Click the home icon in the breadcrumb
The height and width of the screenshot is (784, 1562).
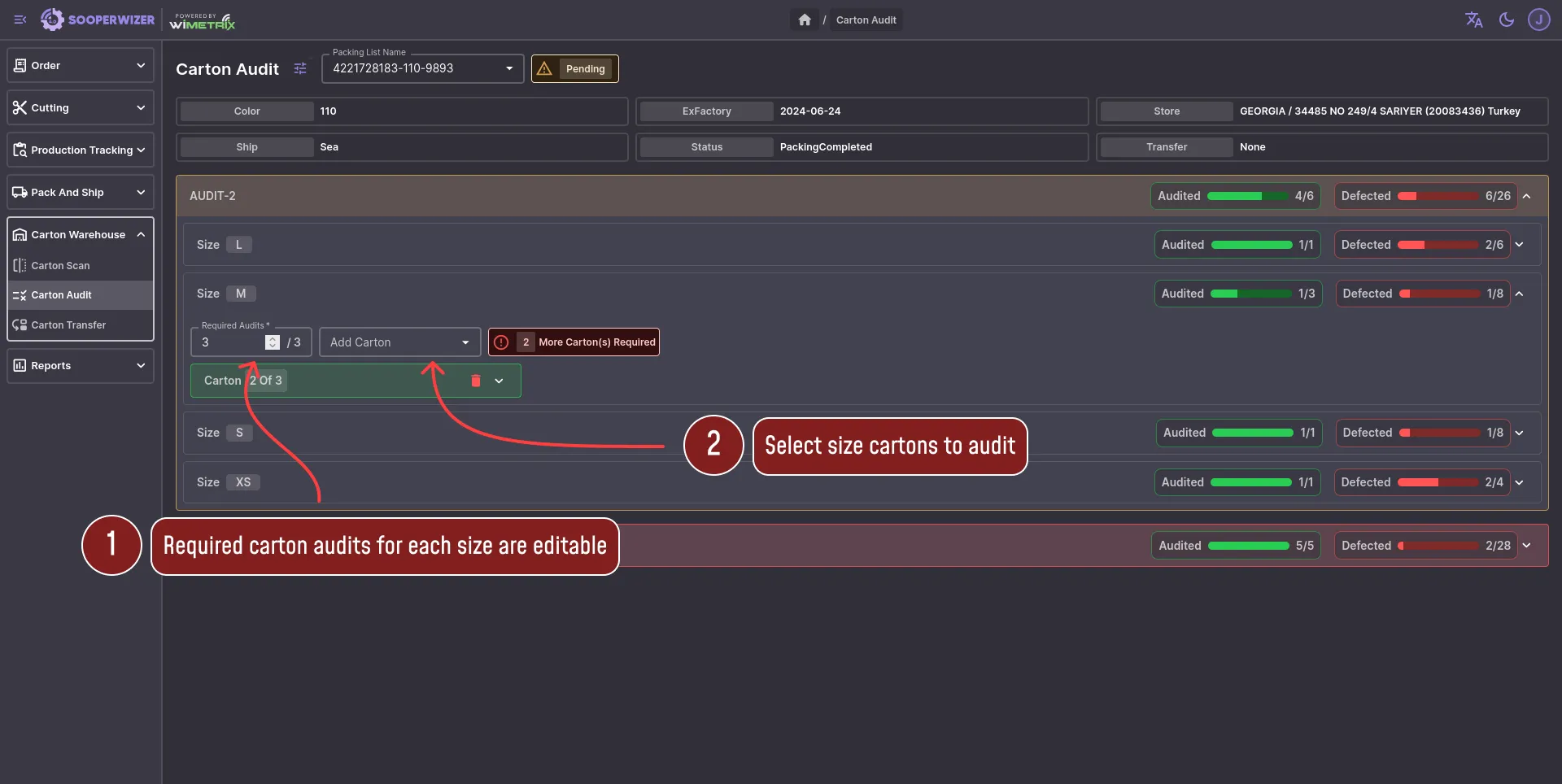805,20
